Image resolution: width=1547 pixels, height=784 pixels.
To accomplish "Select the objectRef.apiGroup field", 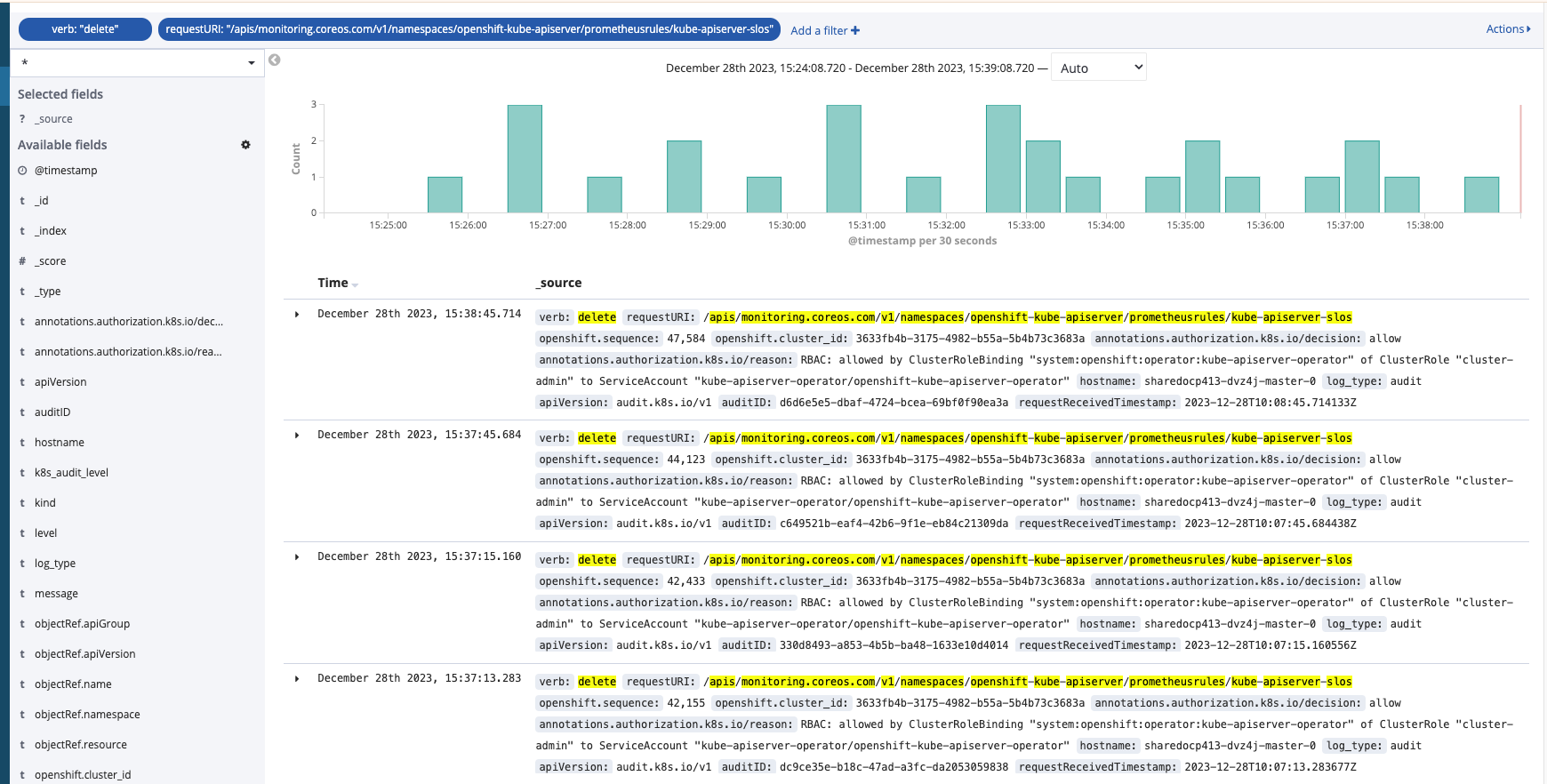I will 82,624.
